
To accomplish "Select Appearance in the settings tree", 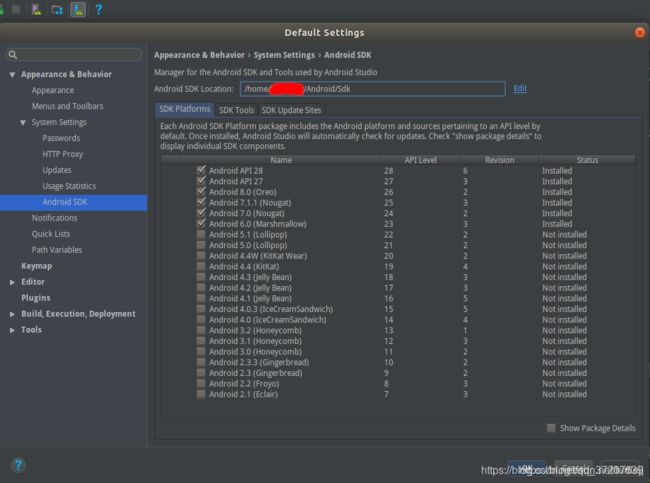I will tap(53, 90).
